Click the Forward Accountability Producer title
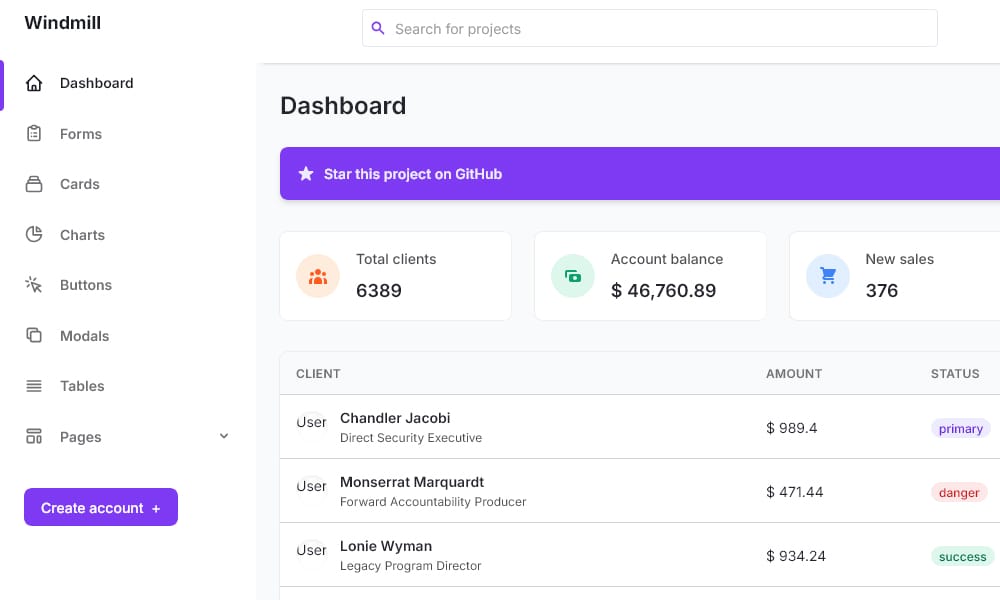 [433, 502]
